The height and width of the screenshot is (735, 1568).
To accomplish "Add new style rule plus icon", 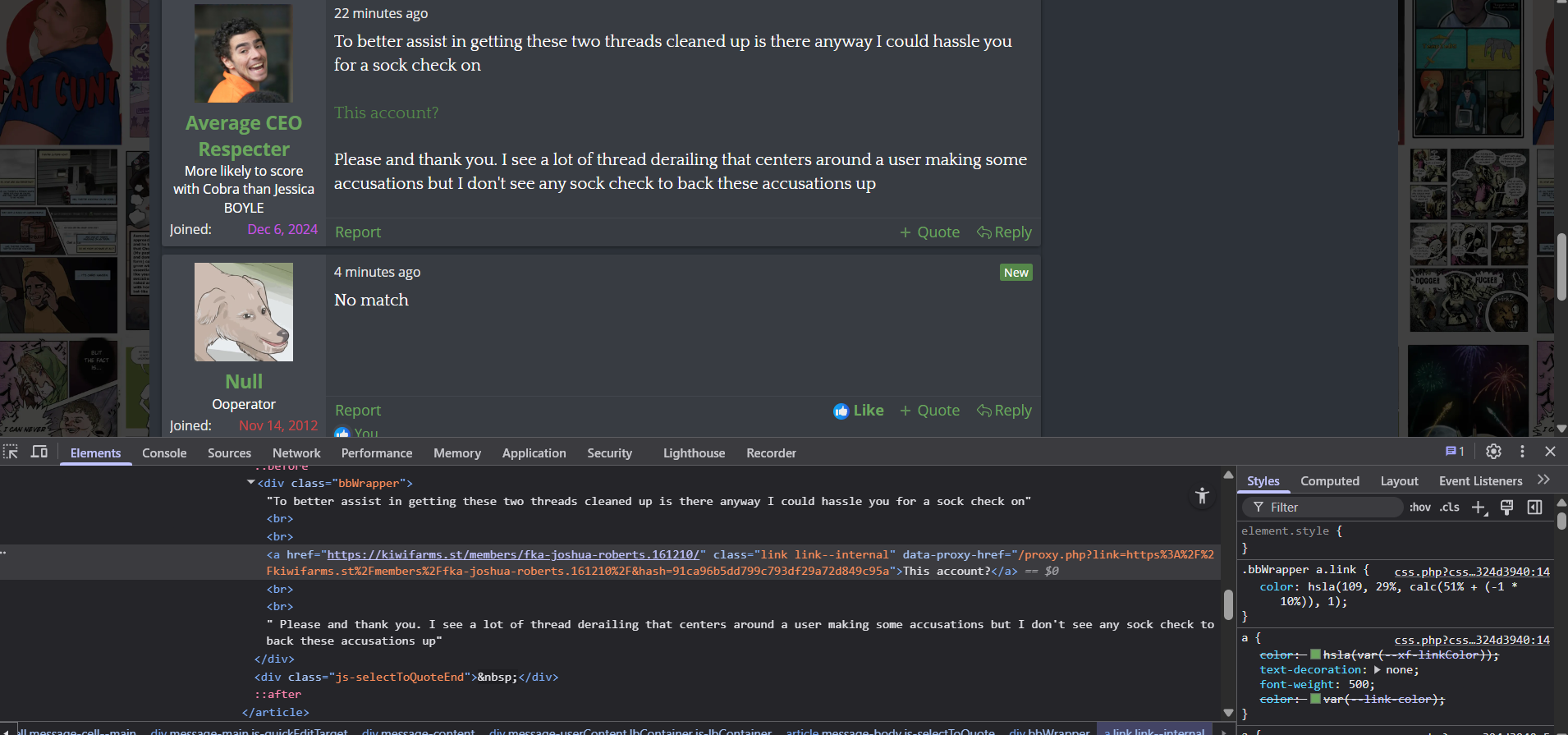I will click(1479, 508).
